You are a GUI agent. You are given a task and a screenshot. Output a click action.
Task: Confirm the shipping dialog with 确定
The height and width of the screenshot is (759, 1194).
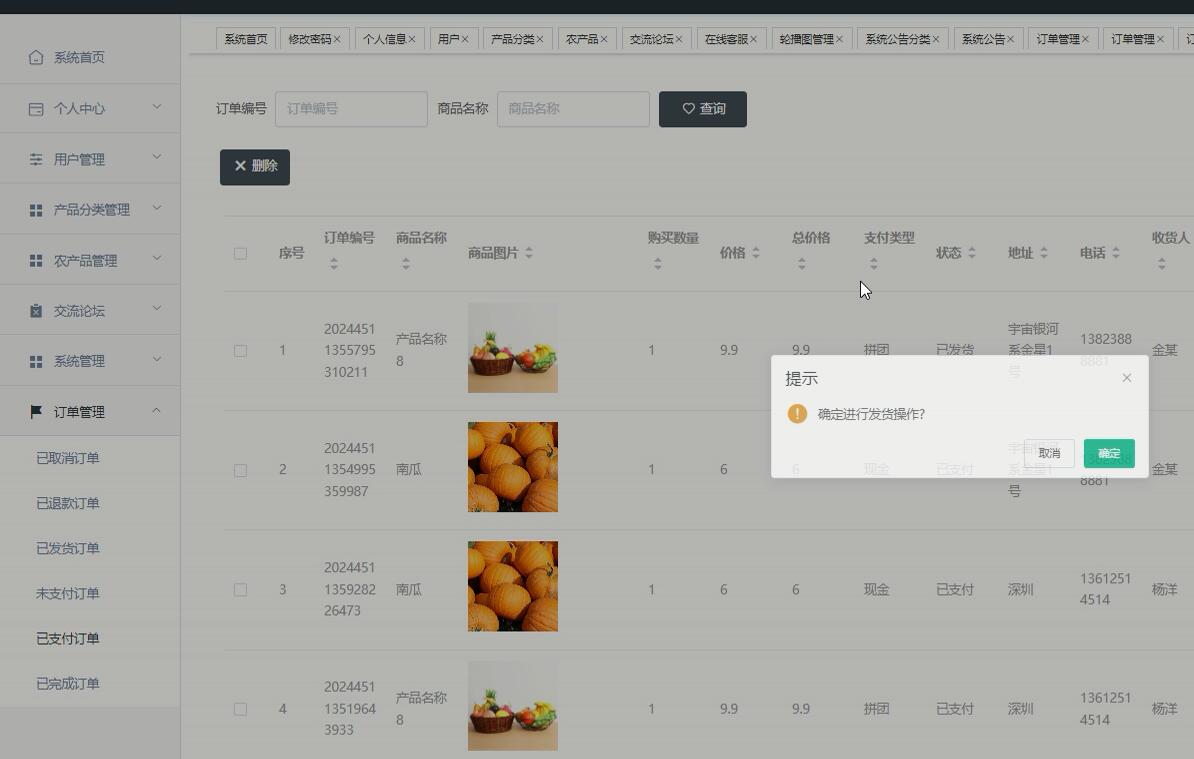pyautogui.click(x=1109, y=453)
